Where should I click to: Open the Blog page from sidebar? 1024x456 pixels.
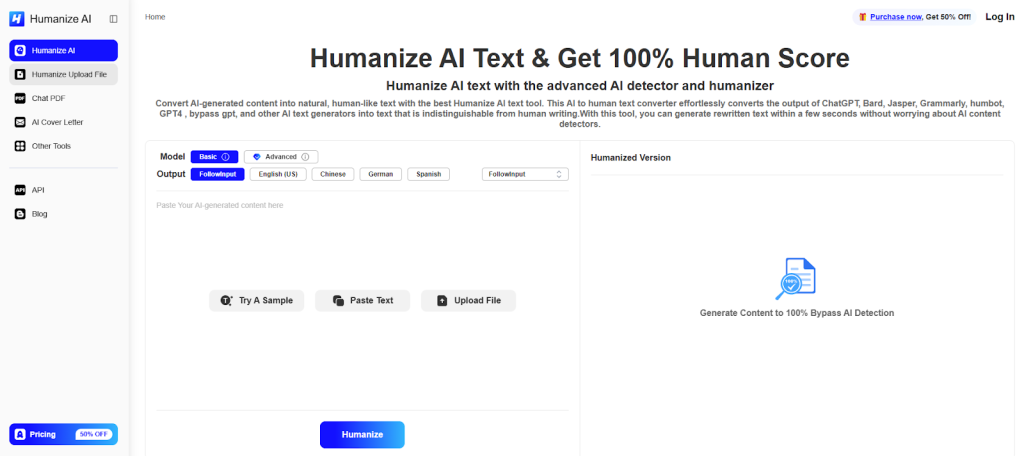click(x=39, y=214)
